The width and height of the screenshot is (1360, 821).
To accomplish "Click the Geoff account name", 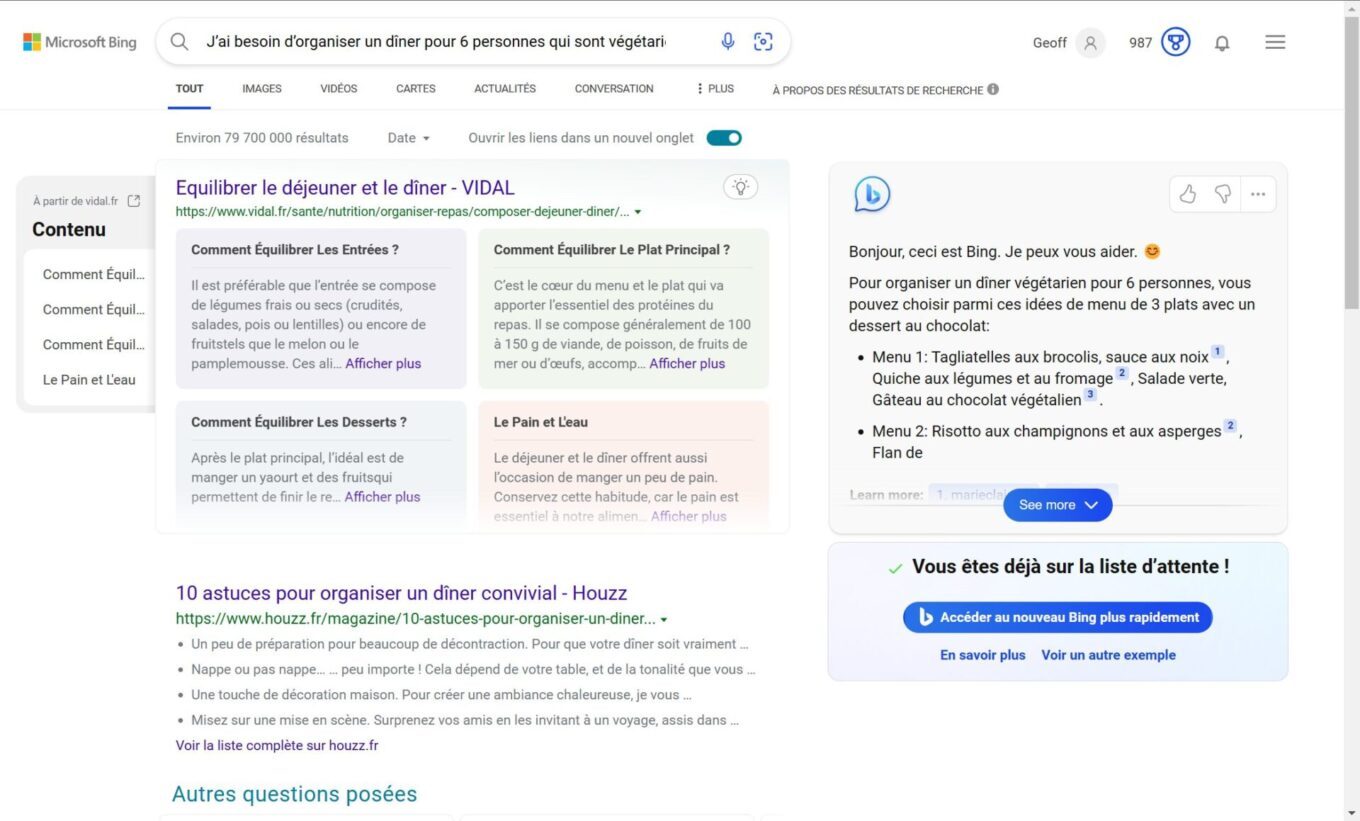I will (x=1050, y=43).
